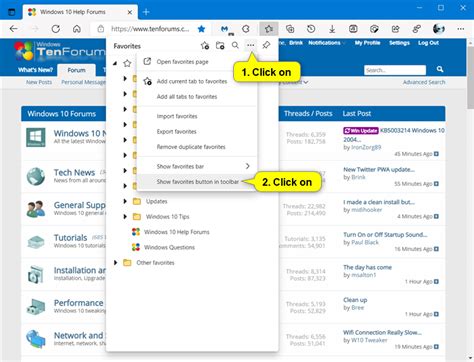Screen dimensions: 474x362
Task: Open the Edge Settings and more menu
Action: click(461, 29)
